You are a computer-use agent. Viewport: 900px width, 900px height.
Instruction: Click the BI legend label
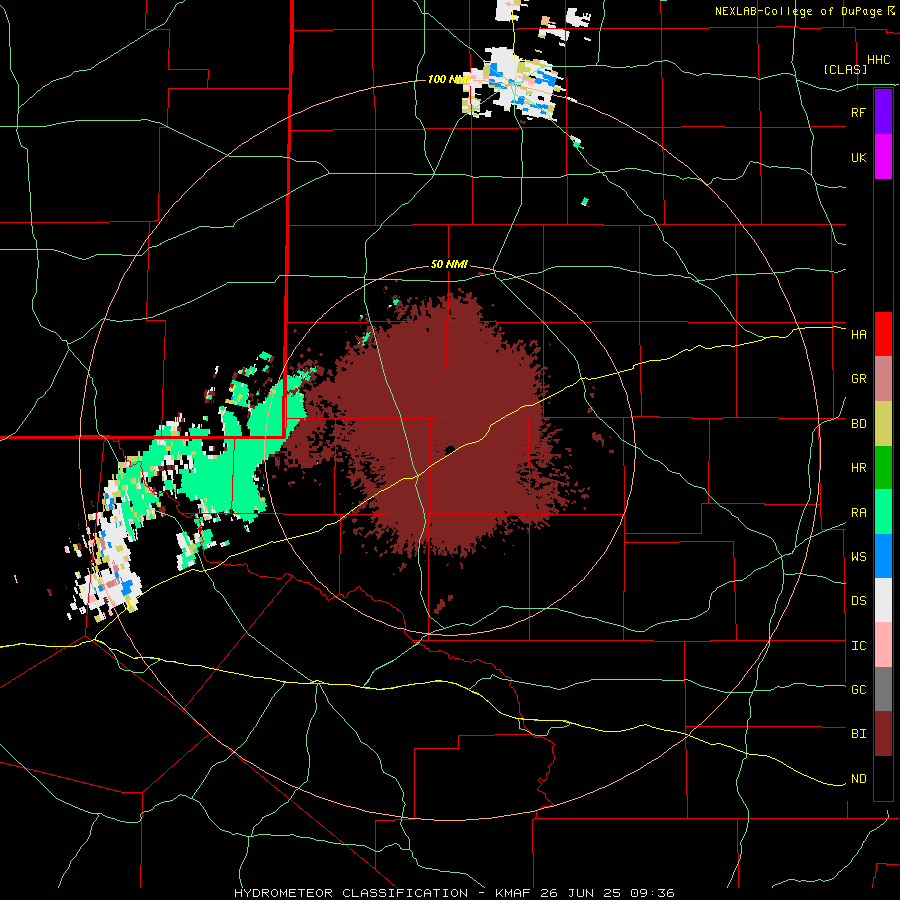tap(858, 734)
